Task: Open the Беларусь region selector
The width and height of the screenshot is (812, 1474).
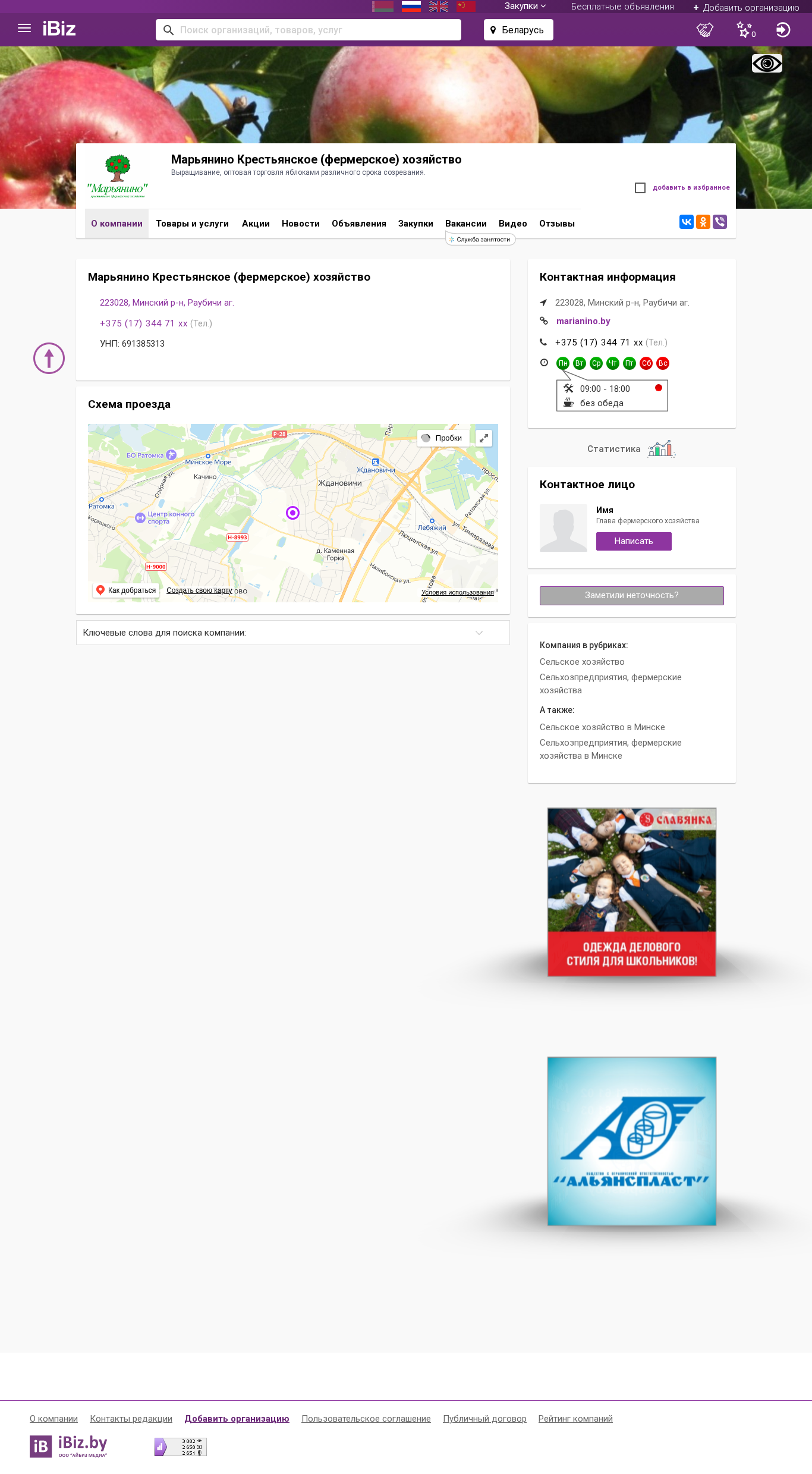Action: pos(518,30)
